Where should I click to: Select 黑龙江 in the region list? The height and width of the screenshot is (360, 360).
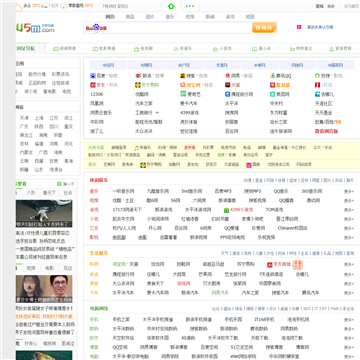tap(26, 135)
